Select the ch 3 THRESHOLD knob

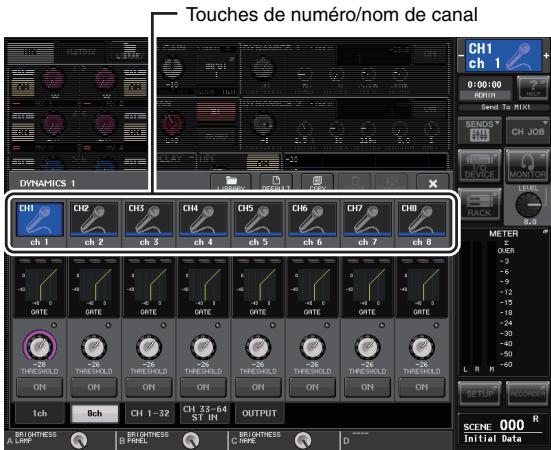149,347
